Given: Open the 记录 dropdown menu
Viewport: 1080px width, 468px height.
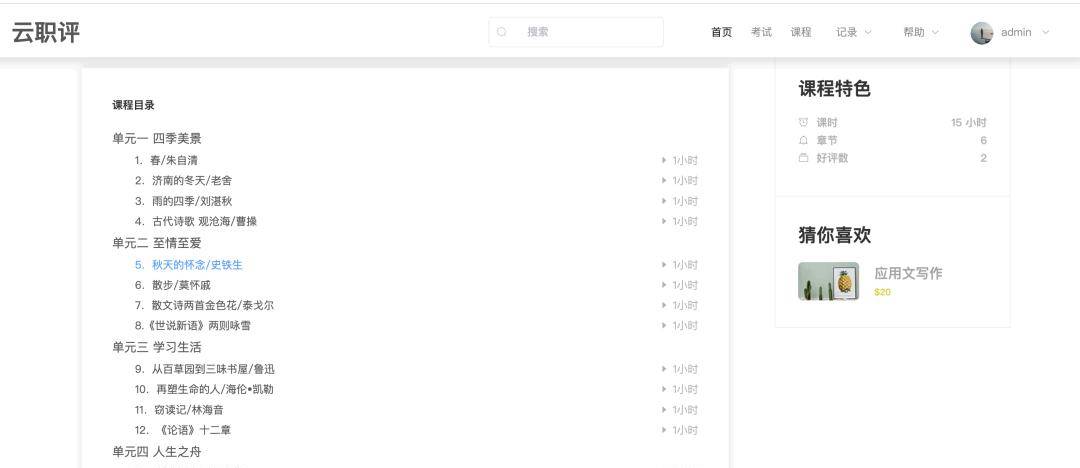Looking at the screenshot, I should (x=853, y=32).
